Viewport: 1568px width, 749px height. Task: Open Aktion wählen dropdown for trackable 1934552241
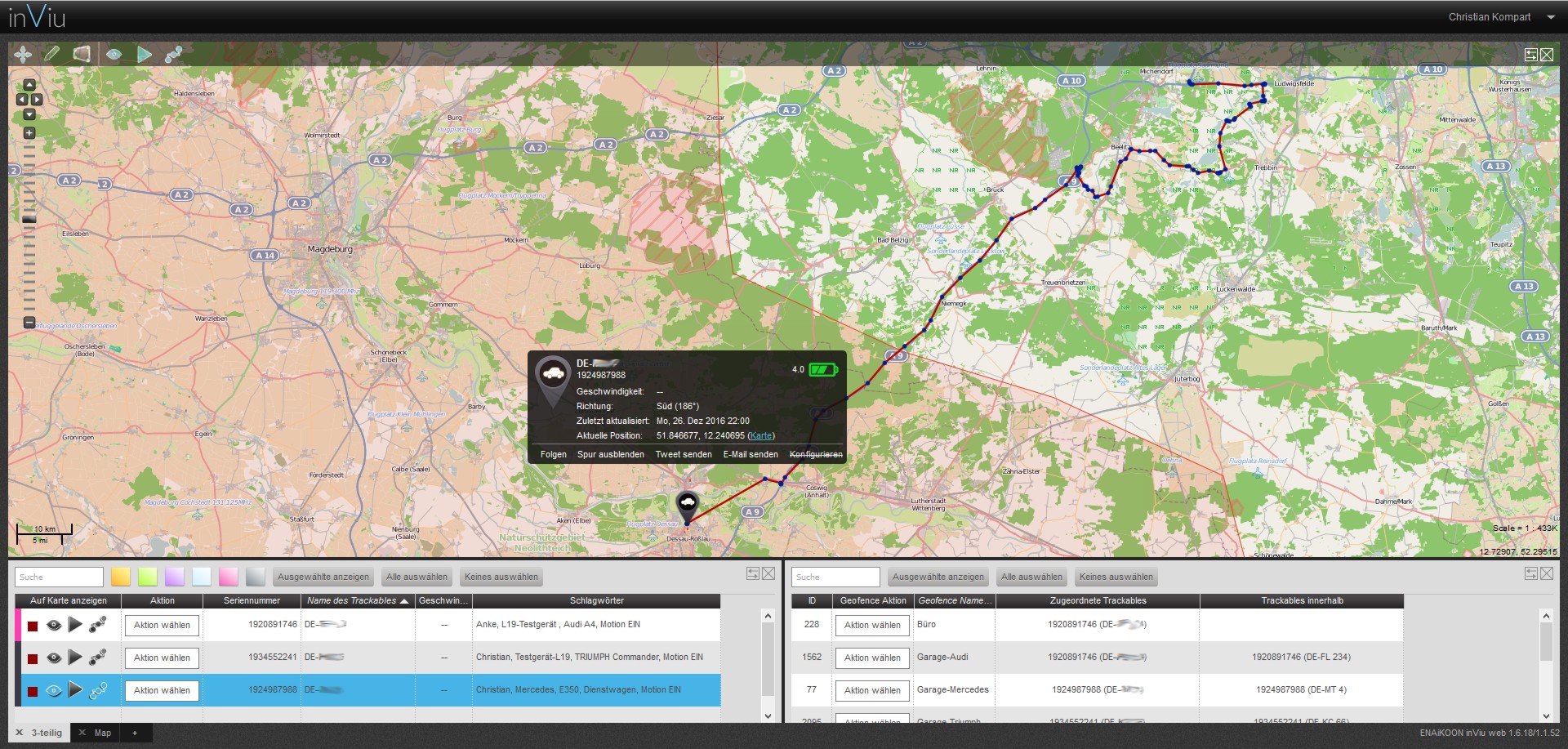click(x=162, y=658)
